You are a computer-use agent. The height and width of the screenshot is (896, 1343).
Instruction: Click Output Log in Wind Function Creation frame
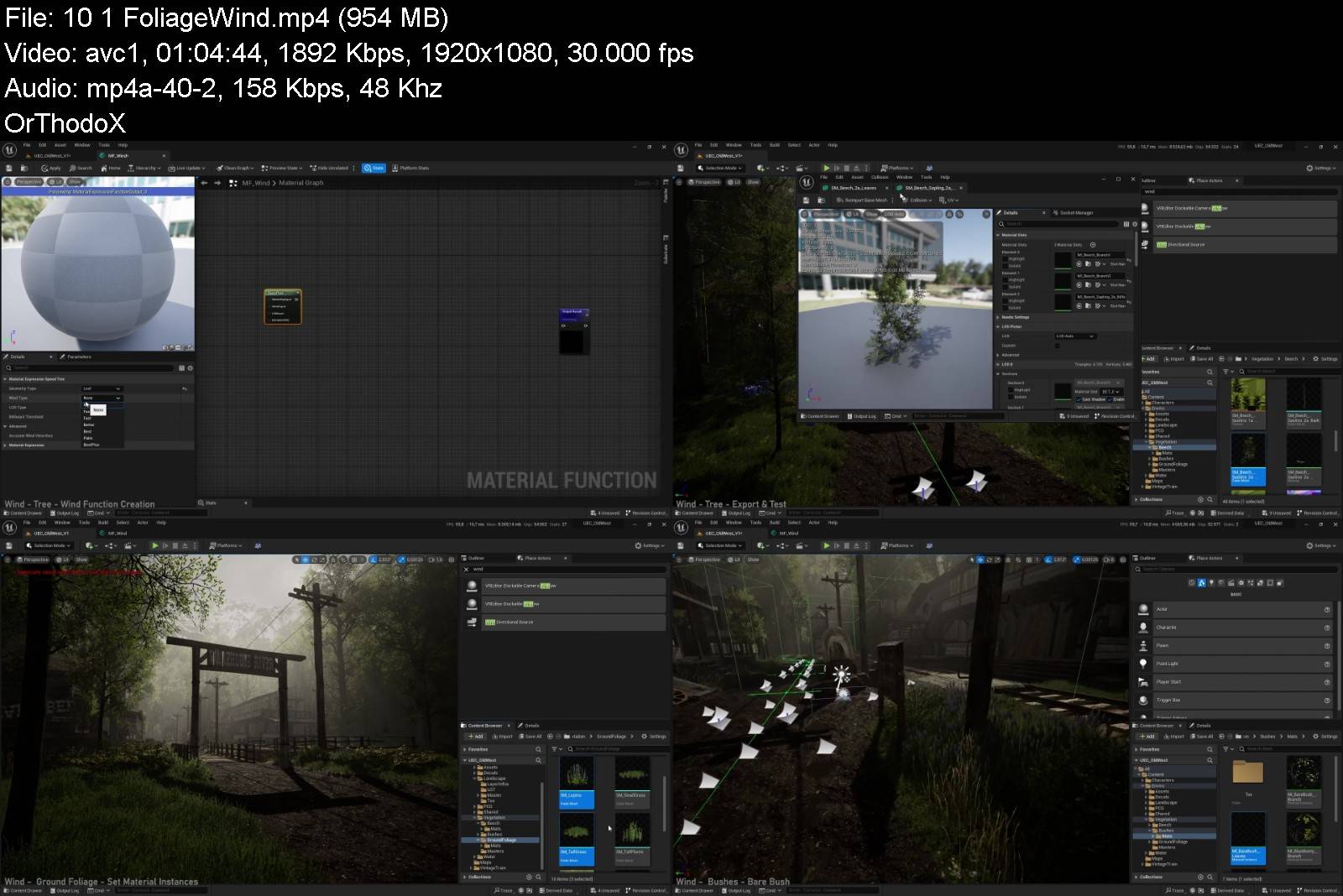coord(65,513)
